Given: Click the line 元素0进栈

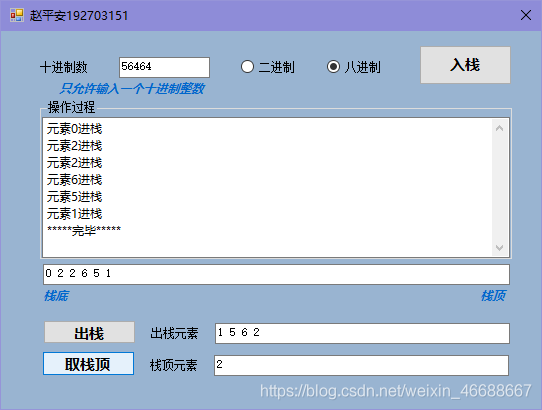Looking at the screenshot, I should tap(75, 129).
